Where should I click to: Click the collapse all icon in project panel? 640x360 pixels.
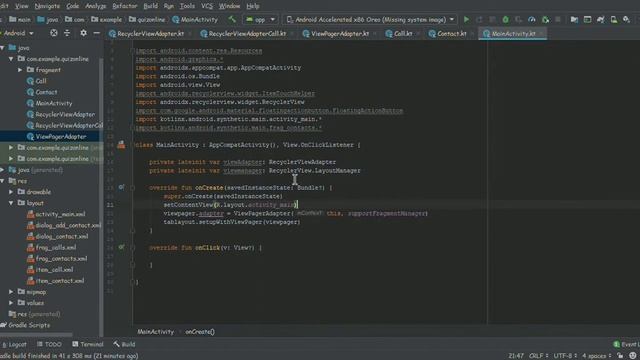point(67,33)
